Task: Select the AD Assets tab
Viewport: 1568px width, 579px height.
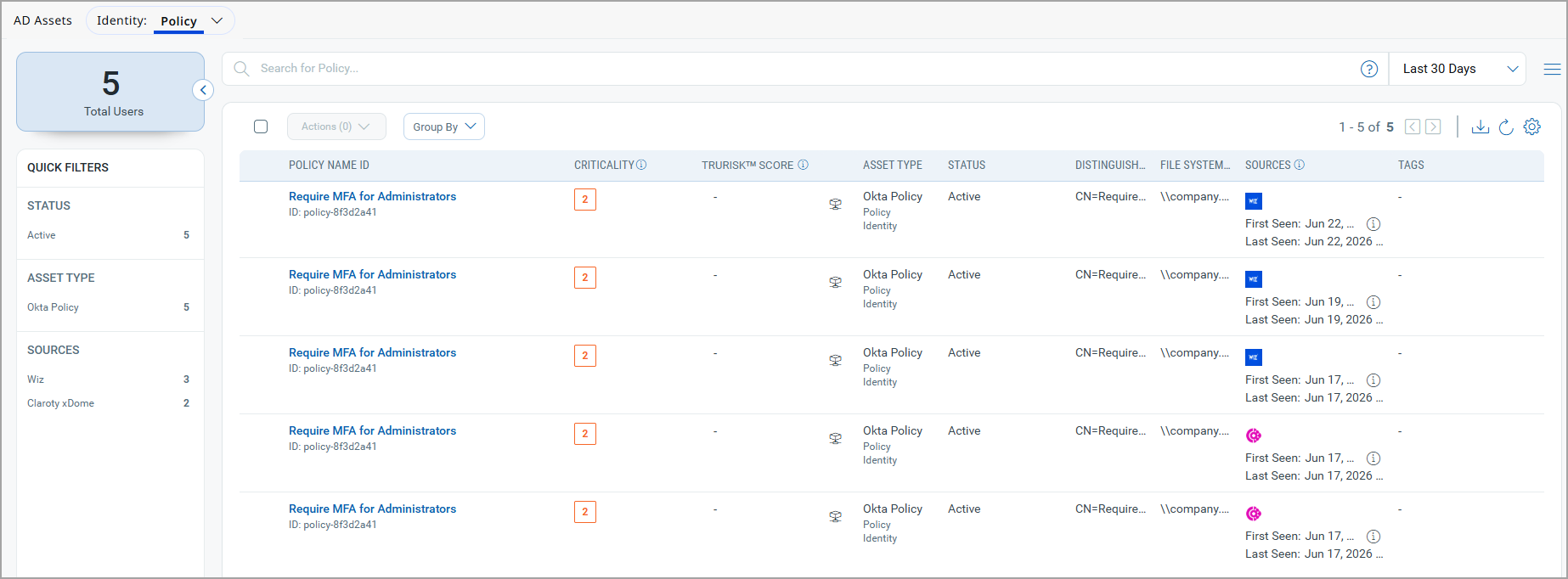Action: tap(42, 20)
